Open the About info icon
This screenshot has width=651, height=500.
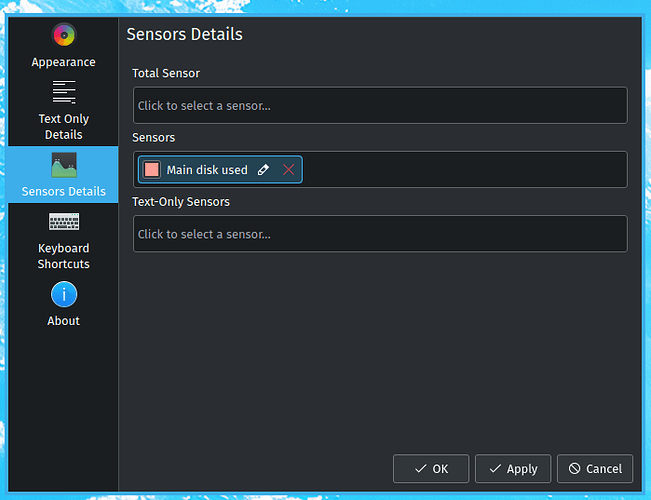64,294
